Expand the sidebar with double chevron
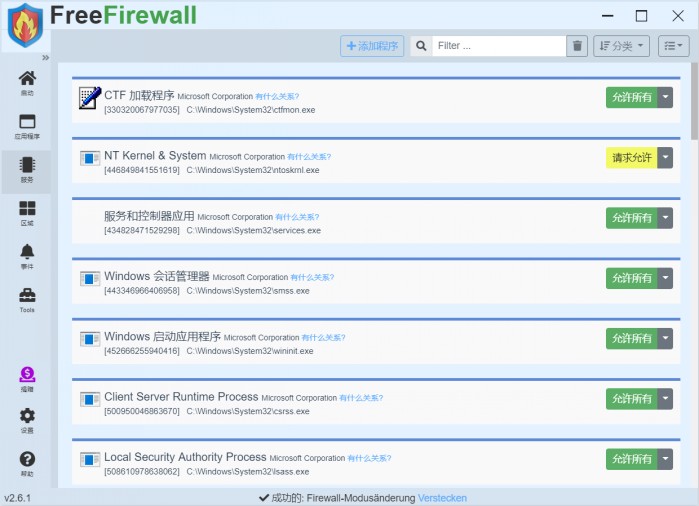The width and height of the screenshot is (699, 506). coord(45,58)
